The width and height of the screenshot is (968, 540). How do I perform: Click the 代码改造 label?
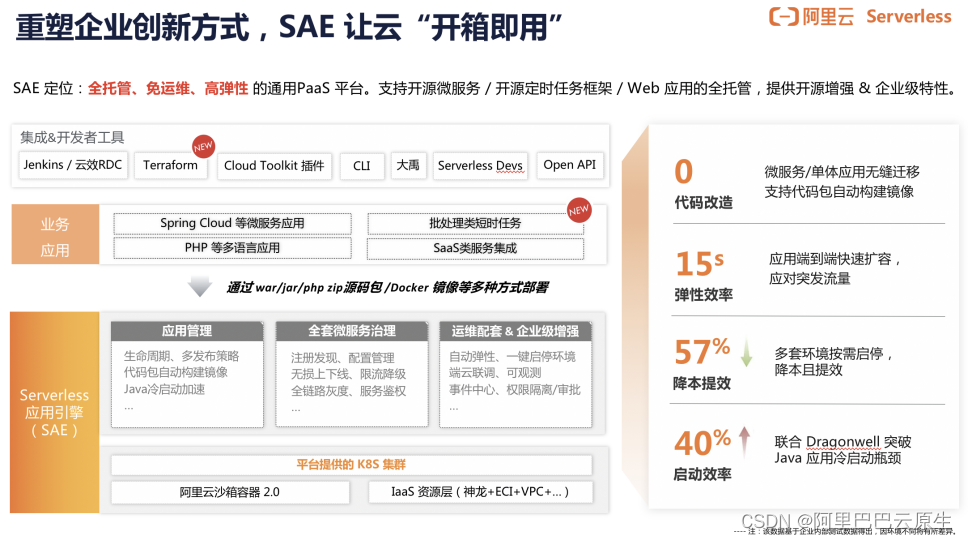pos(703,202)
